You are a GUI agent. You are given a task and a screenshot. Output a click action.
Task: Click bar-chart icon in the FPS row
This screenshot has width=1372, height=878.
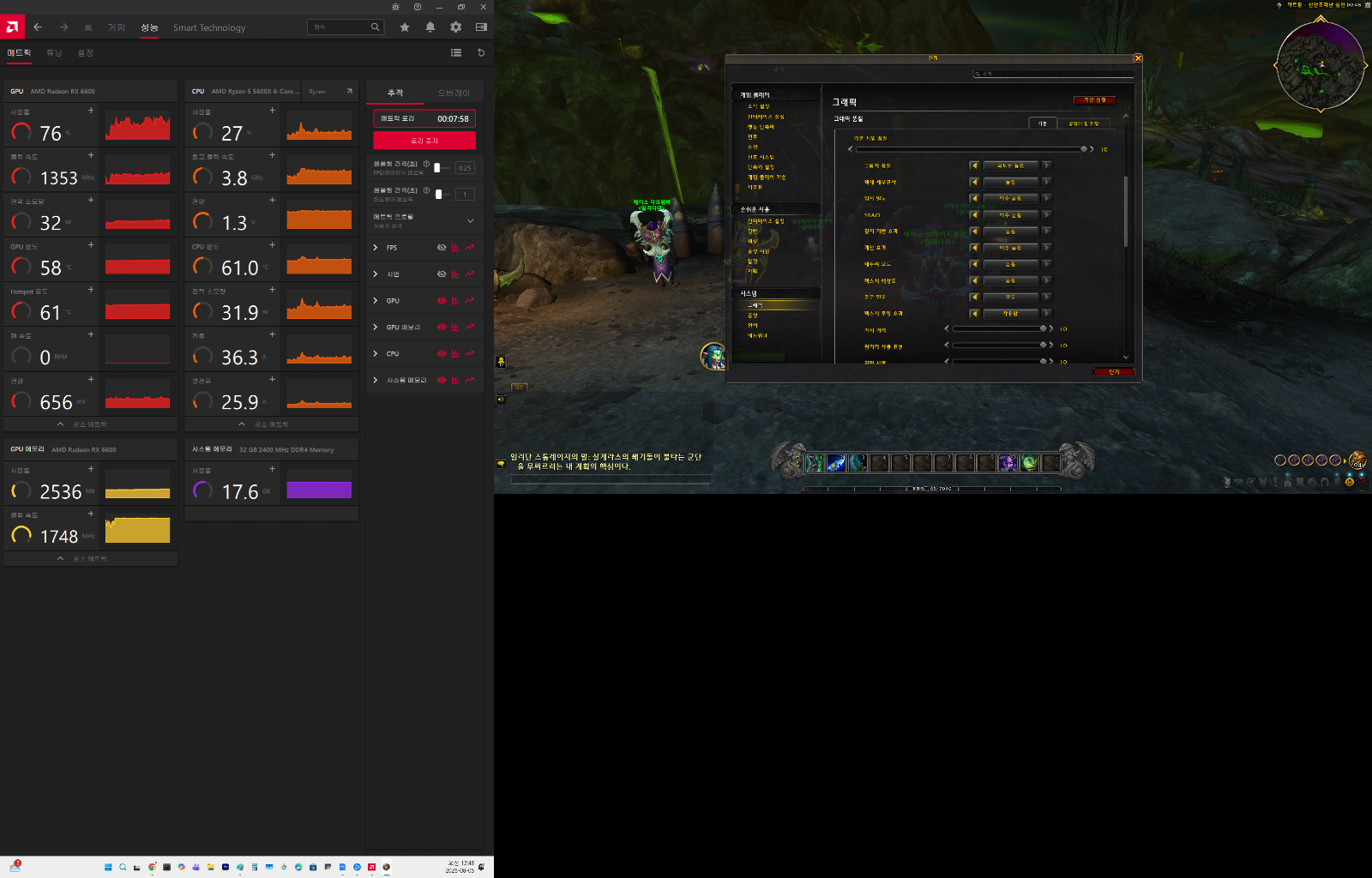point(455,248)
